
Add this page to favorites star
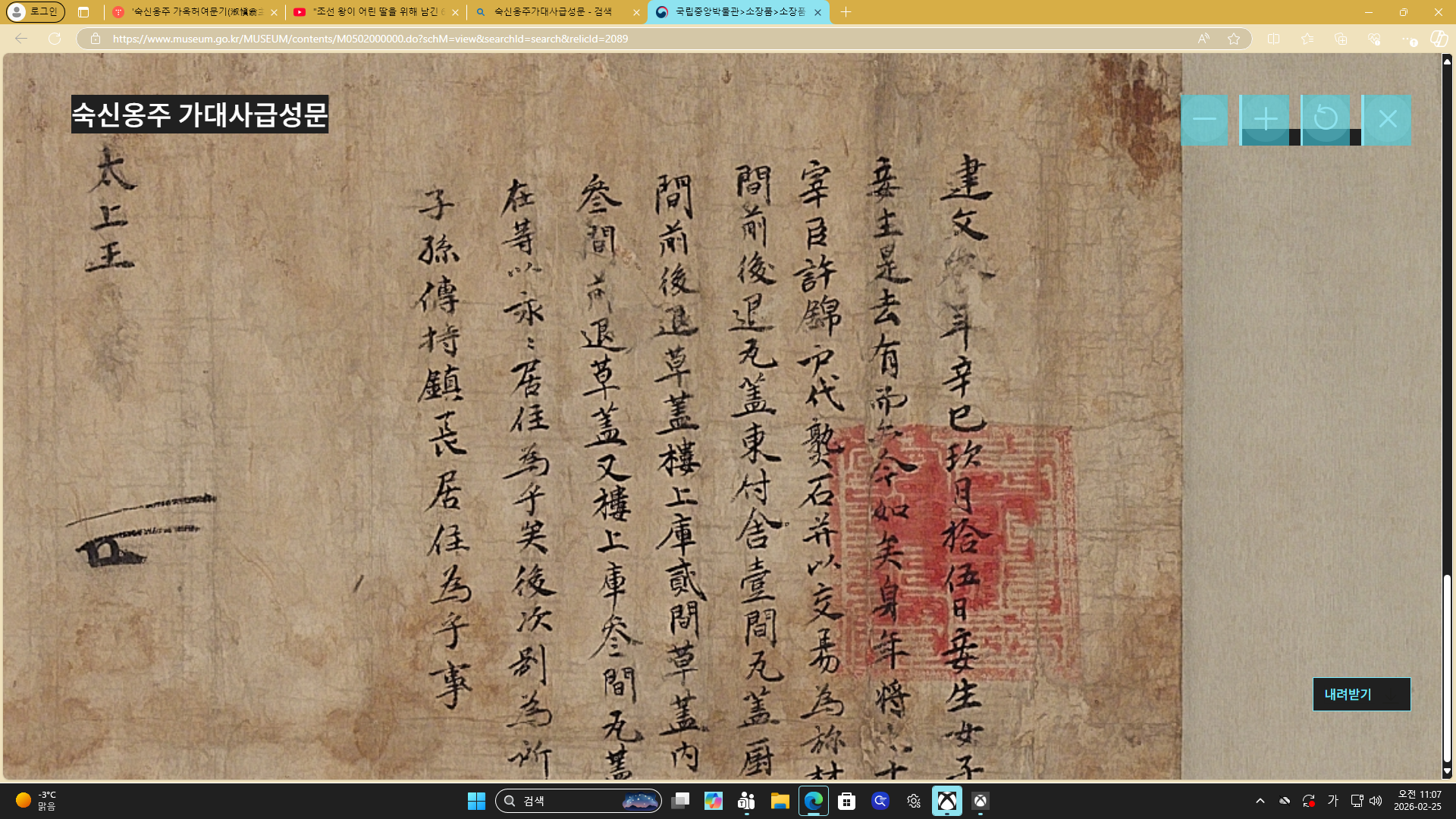1234,39
